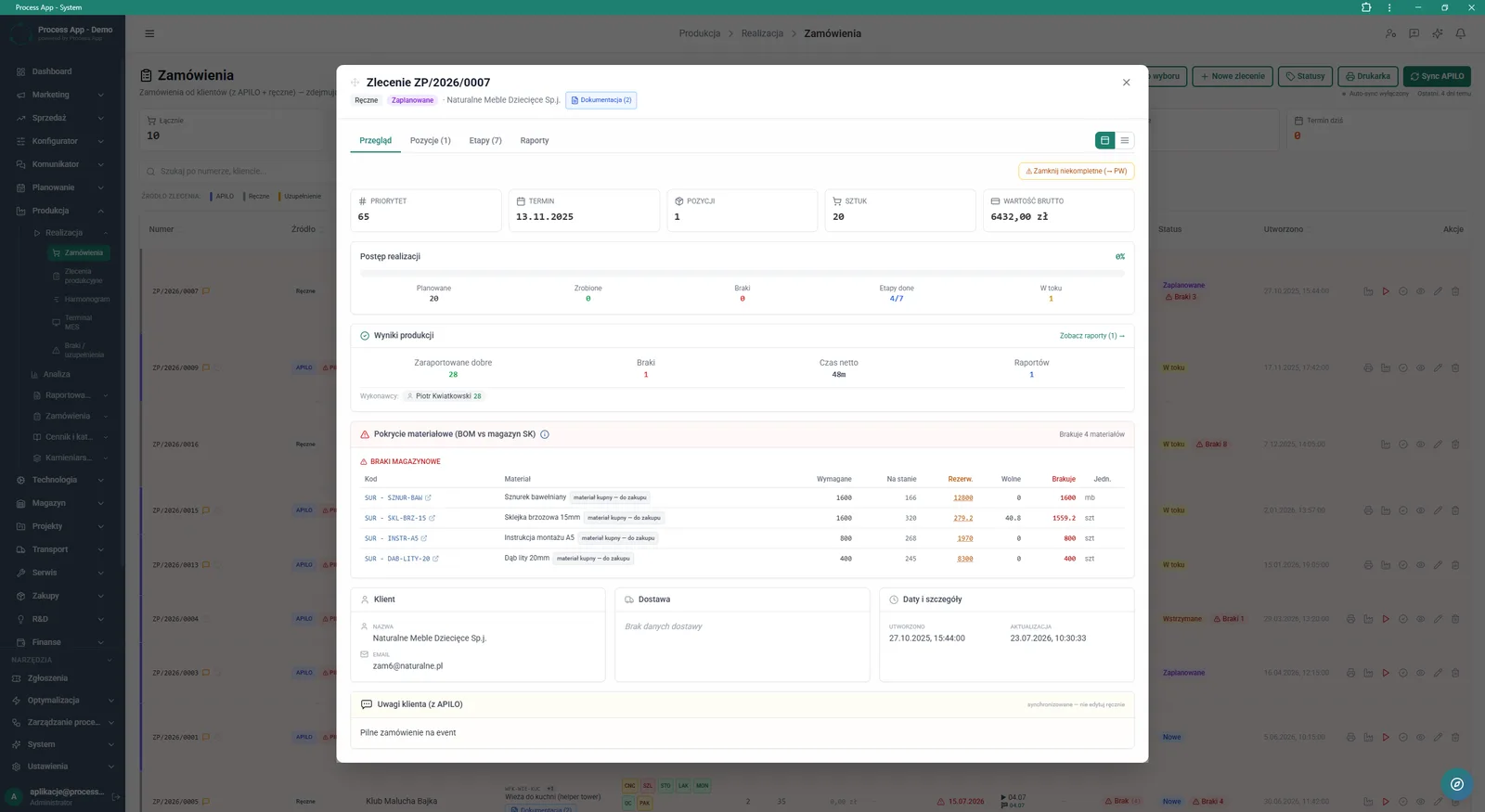The image size is (1485, 812).
Task: Open Dokumentacja (2) attachment button
Action: 601,100
